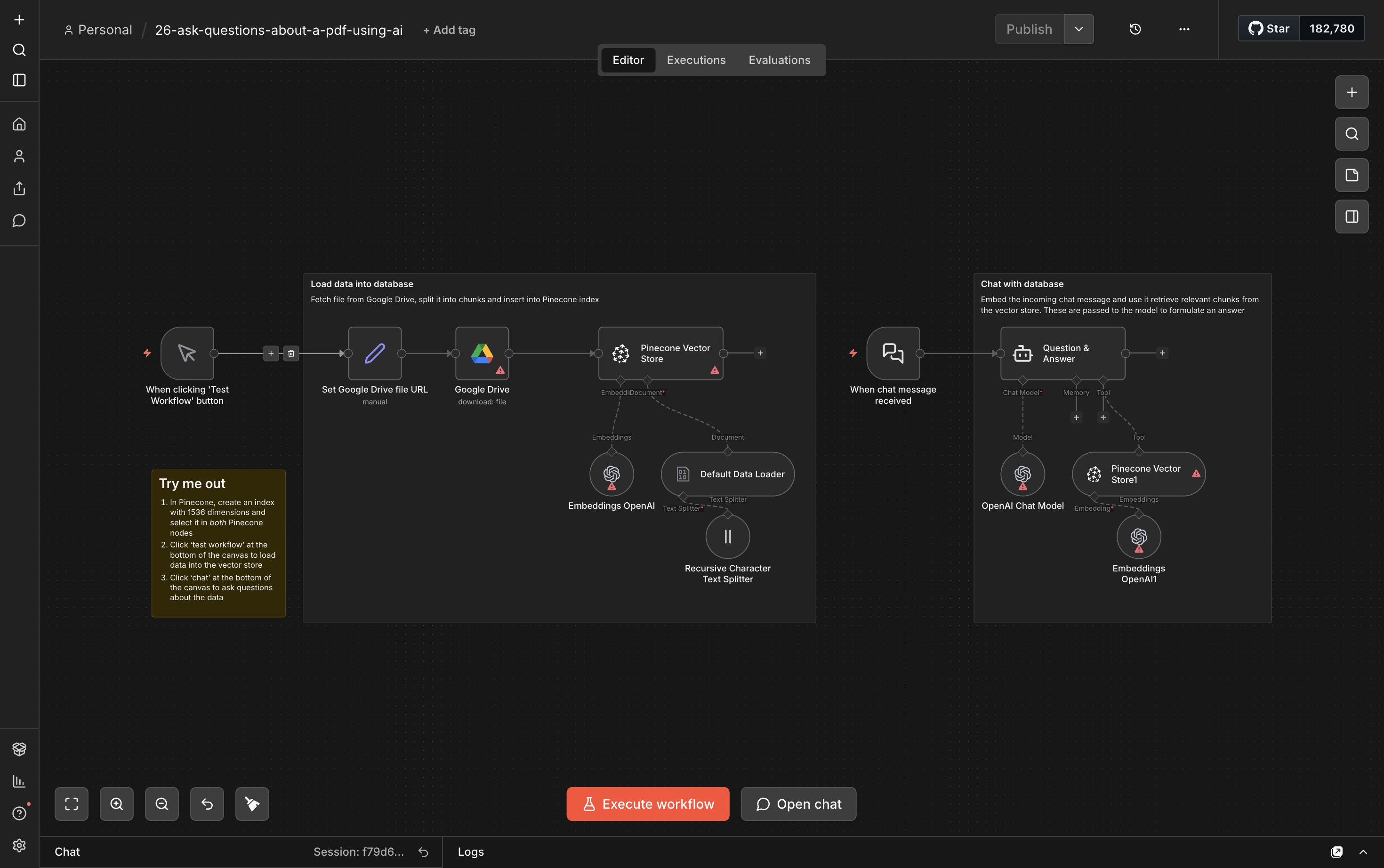Viewport: 1384px width, 868px height.
Task: Click the Execute workflow button
Action: coord(647,804)
